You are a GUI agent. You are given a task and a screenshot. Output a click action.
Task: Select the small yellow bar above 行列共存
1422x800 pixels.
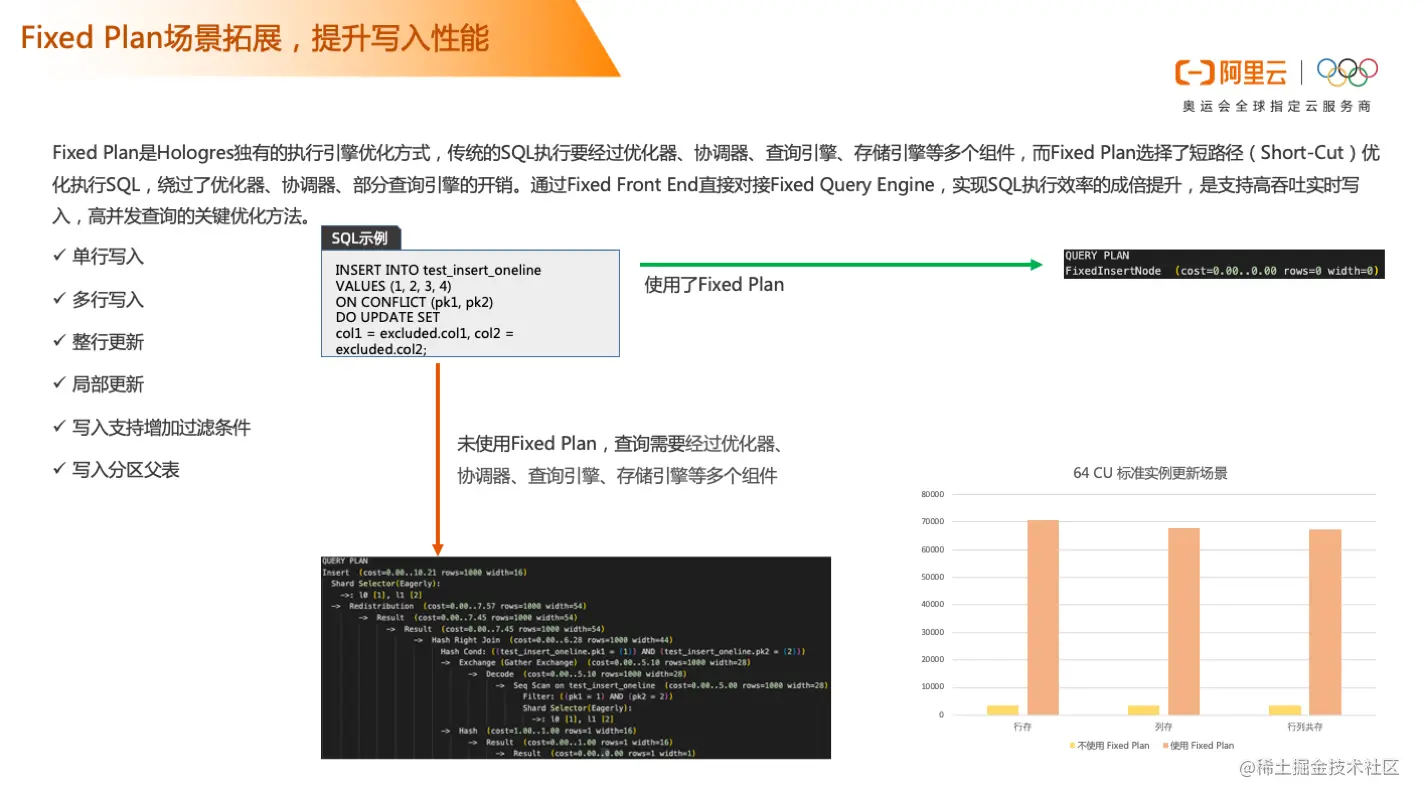click(1285, 710)
